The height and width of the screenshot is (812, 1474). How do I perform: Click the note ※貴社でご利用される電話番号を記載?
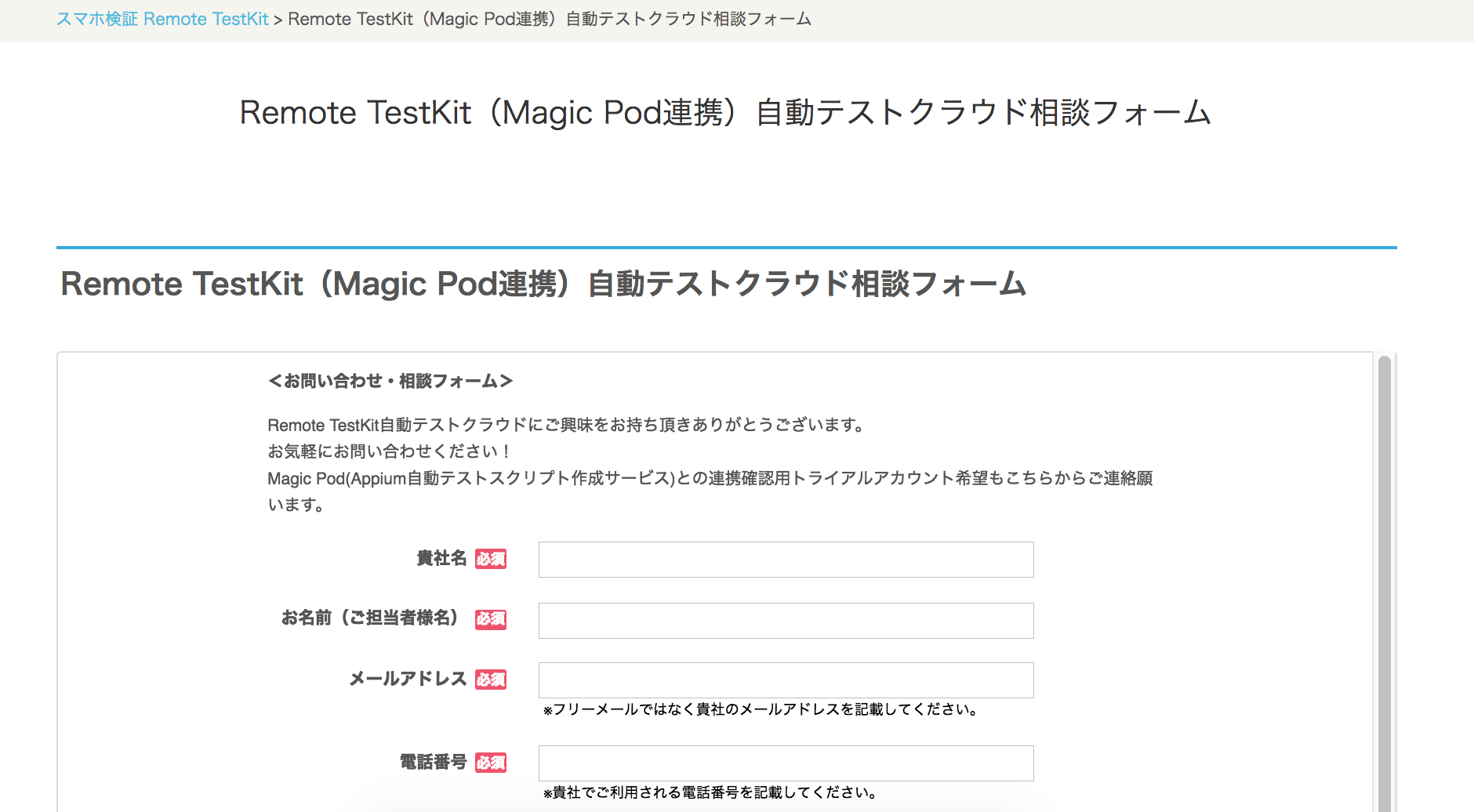(x=710, y=792)
